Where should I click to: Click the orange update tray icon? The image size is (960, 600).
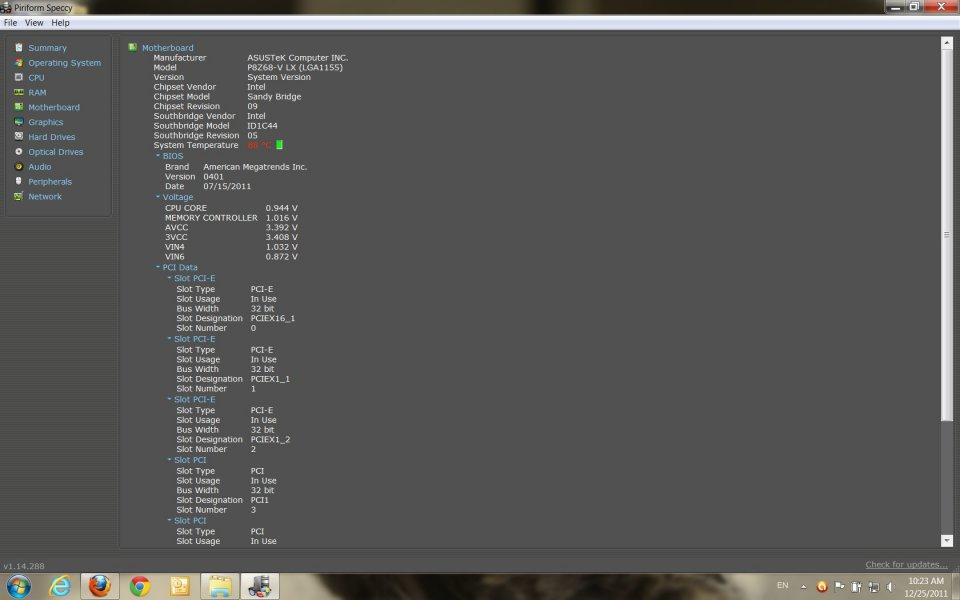pos(822,587)
